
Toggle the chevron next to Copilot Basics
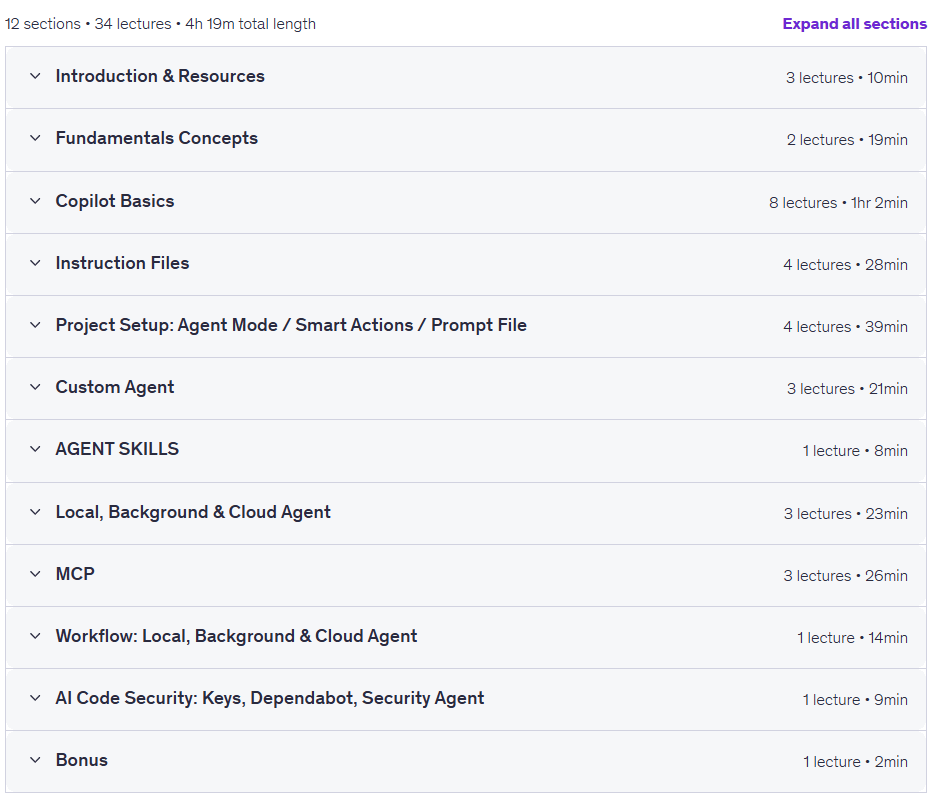[x=35, y=201]
